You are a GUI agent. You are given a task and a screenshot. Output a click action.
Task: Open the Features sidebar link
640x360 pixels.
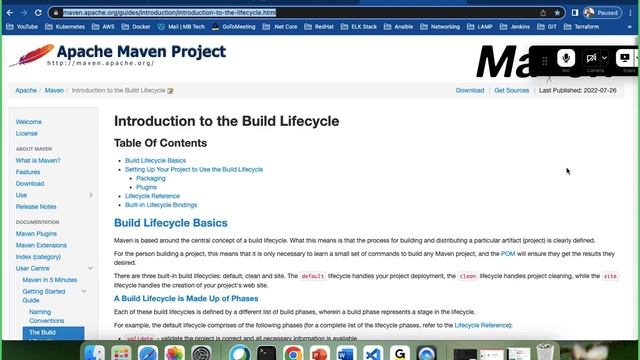point(28,172)
